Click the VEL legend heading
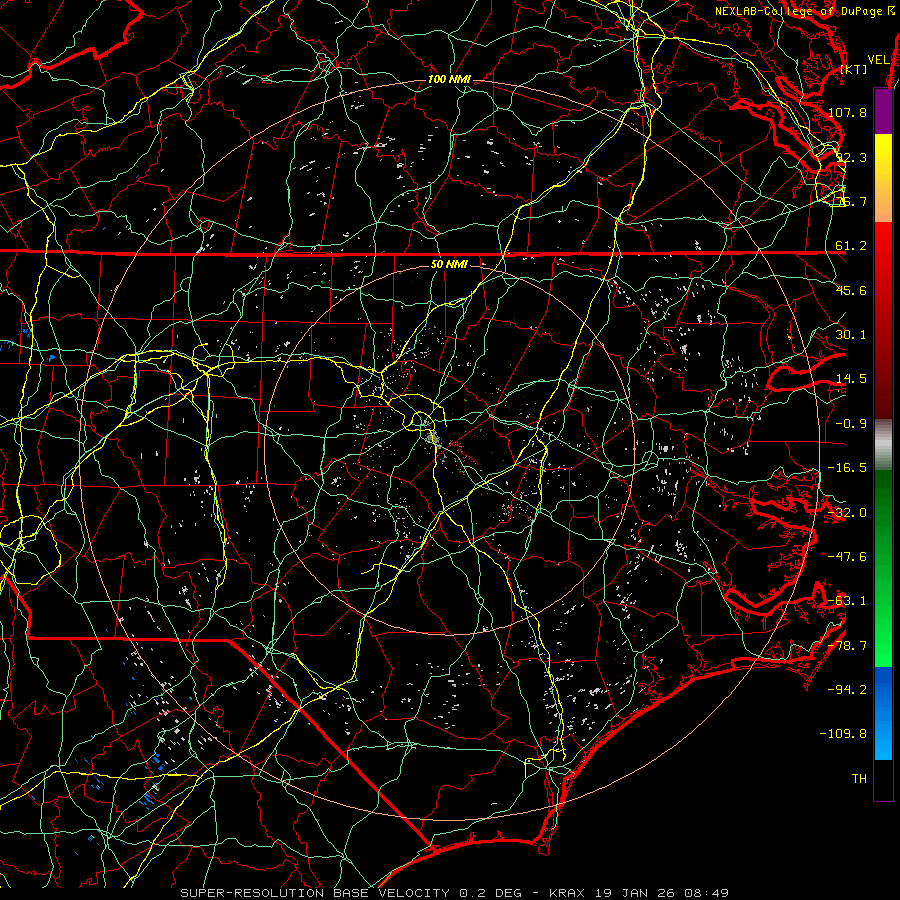900x900 pixels. 878,60
